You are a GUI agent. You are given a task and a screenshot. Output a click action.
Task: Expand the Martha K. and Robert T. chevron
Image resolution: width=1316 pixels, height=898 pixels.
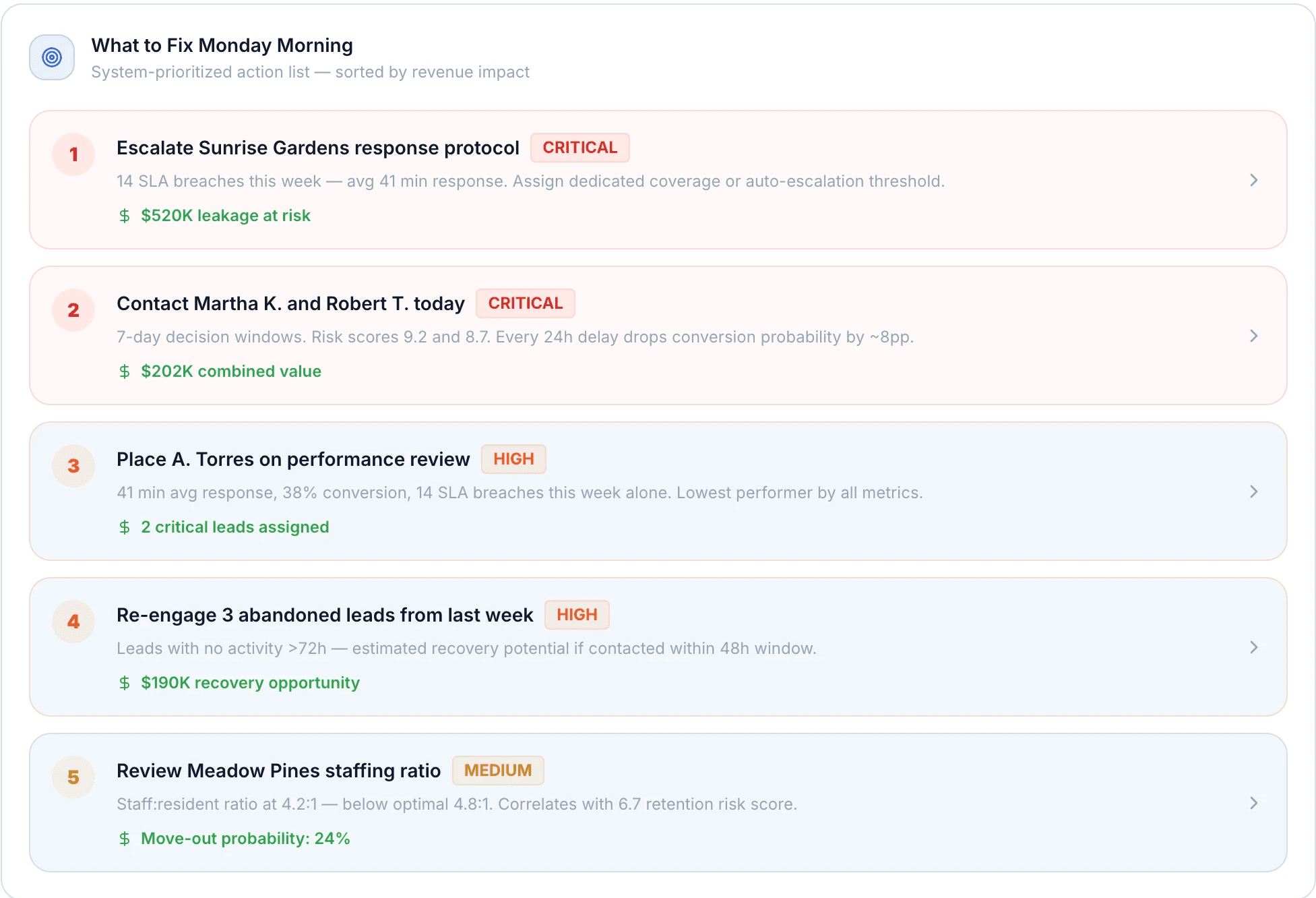pyautogui.click(x=1253, y=336)
